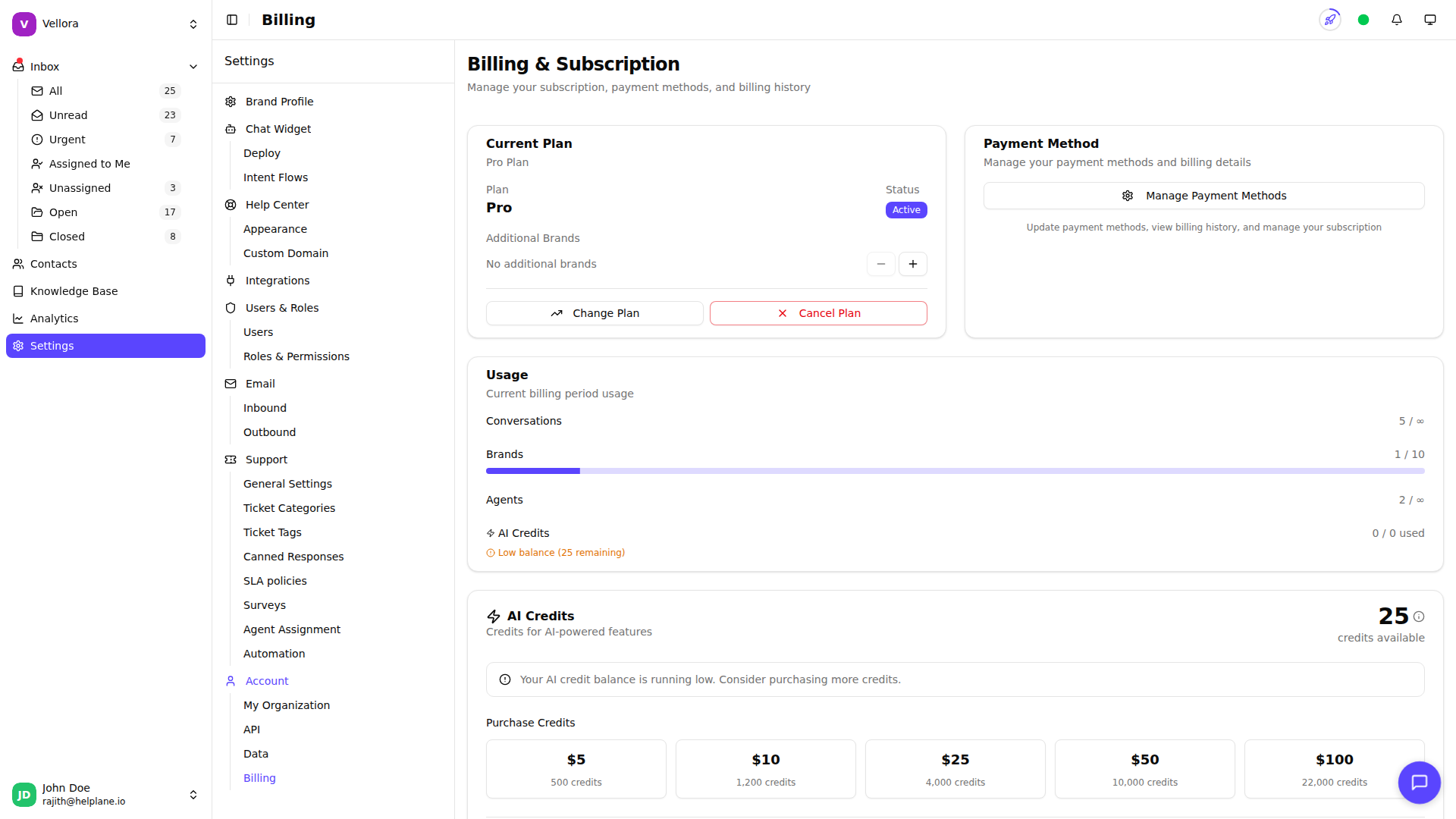Open Automation settings

[275, 654]
